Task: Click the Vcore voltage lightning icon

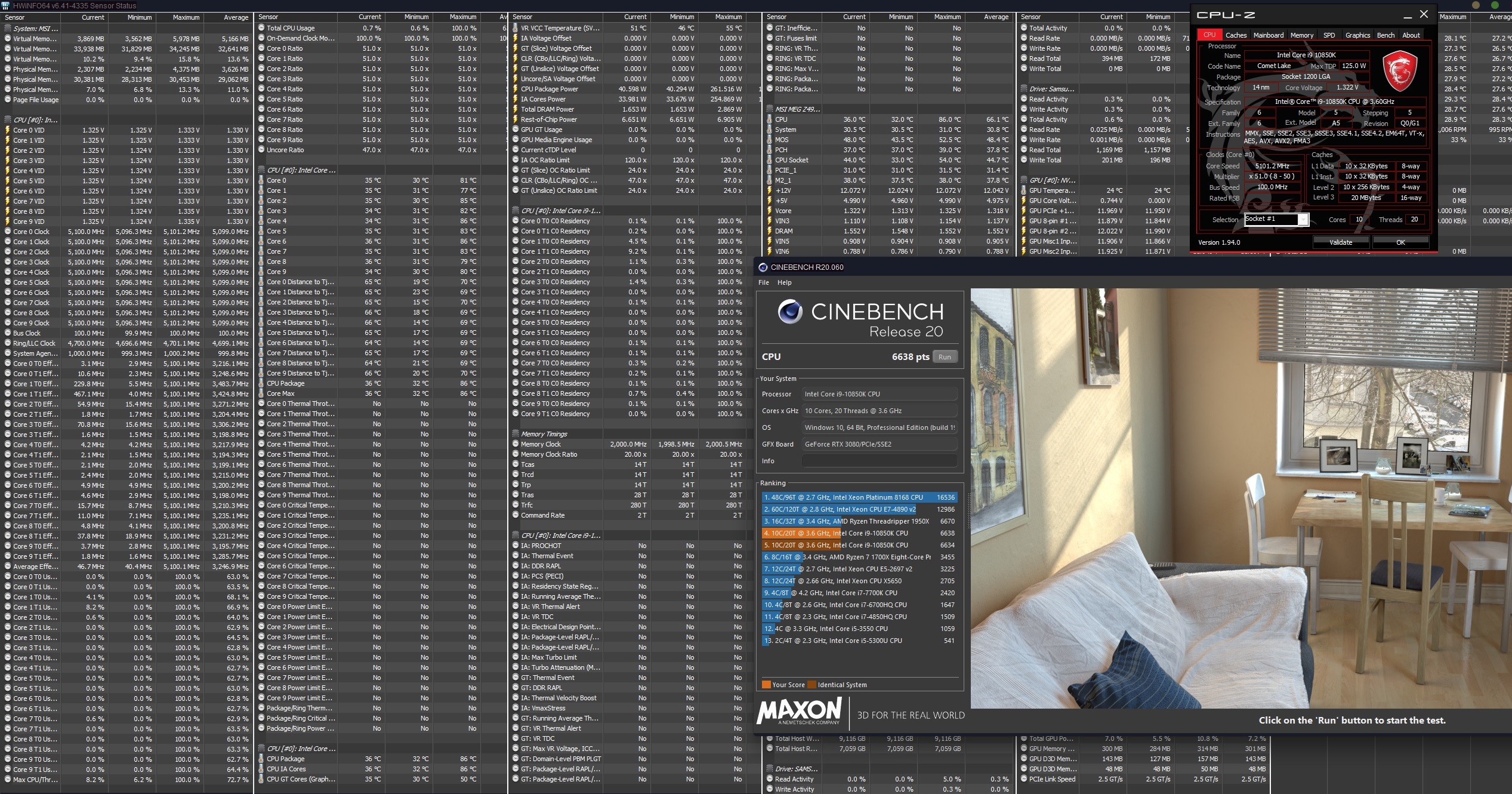Action: pos(770,211)
